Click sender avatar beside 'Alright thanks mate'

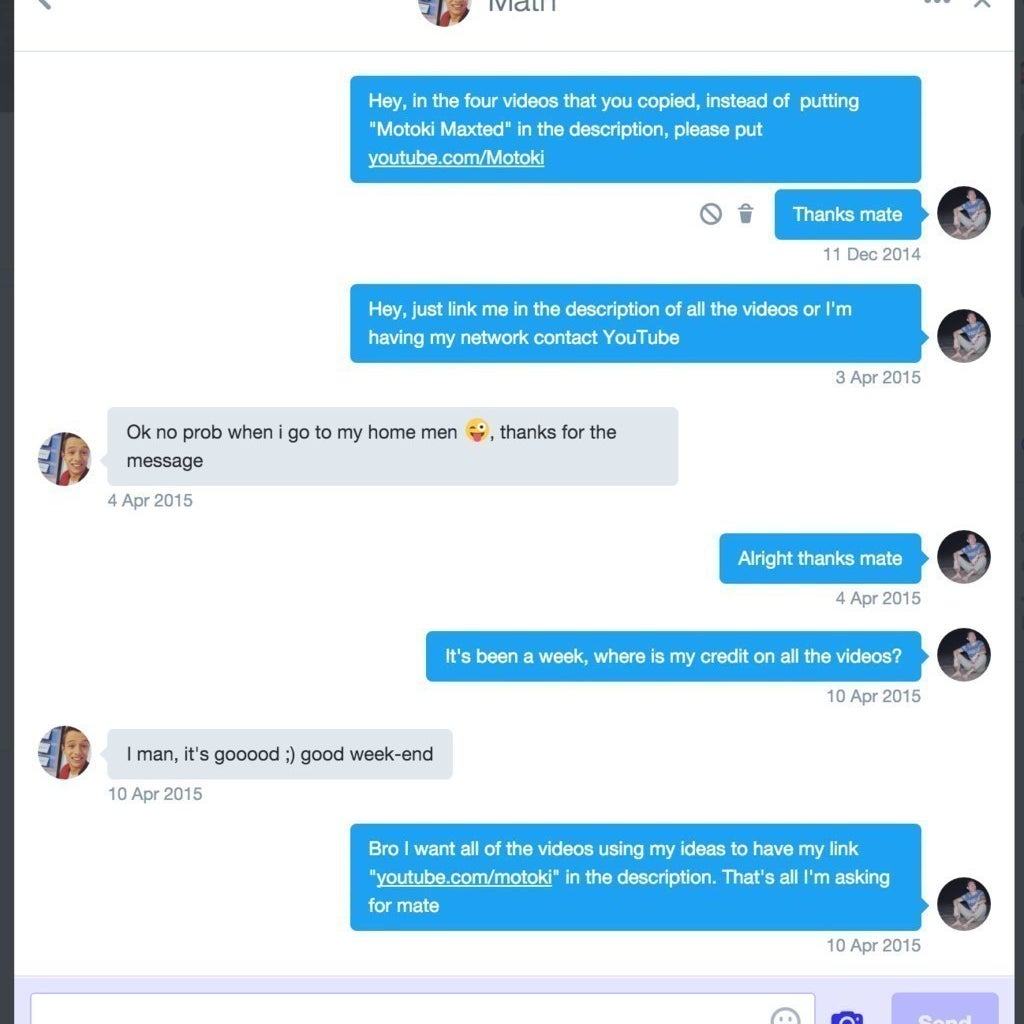point(963,557)
